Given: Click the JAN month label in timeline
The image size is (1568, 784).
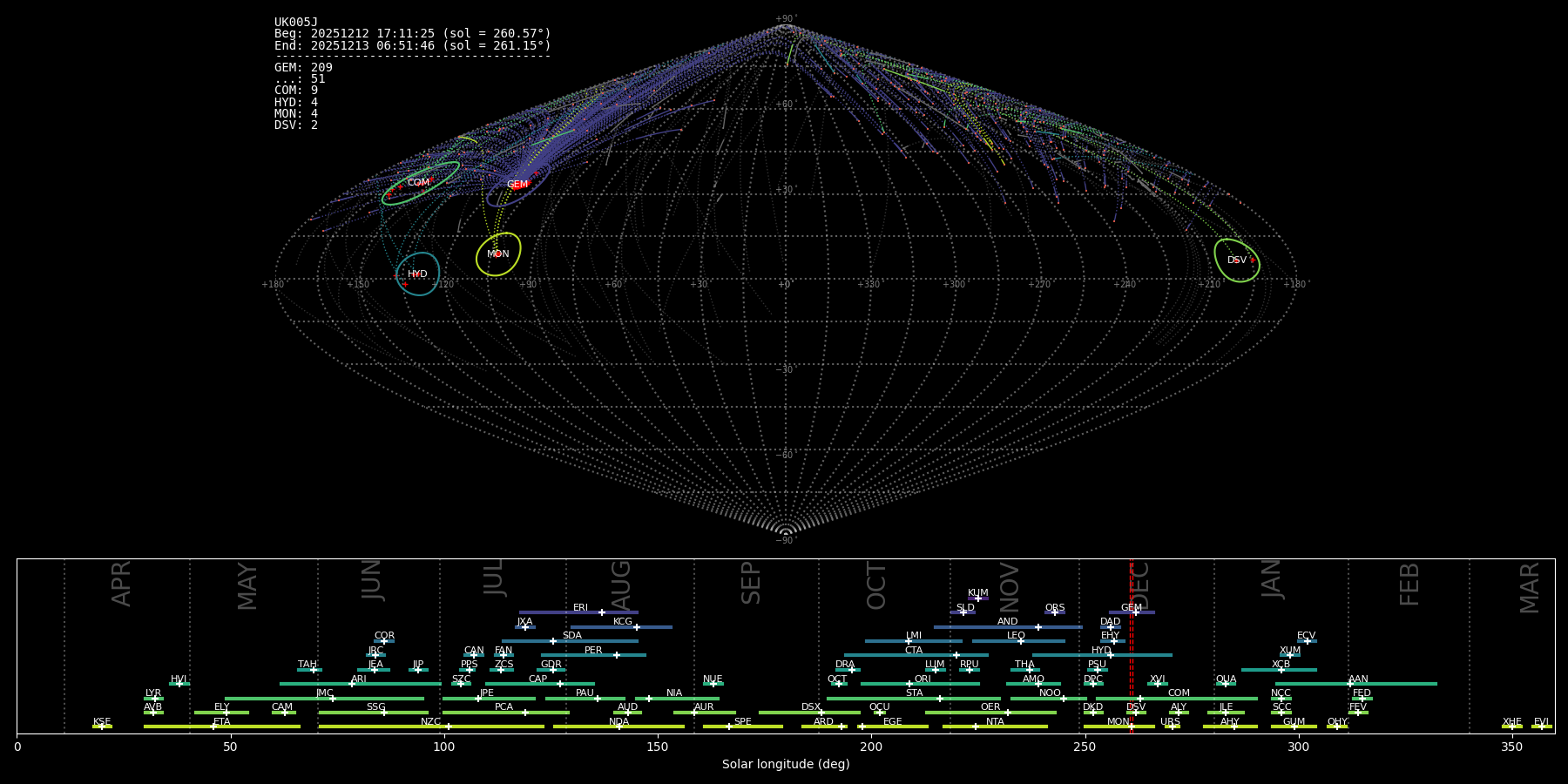Looking at the screenshot, I should (1272, 579).
